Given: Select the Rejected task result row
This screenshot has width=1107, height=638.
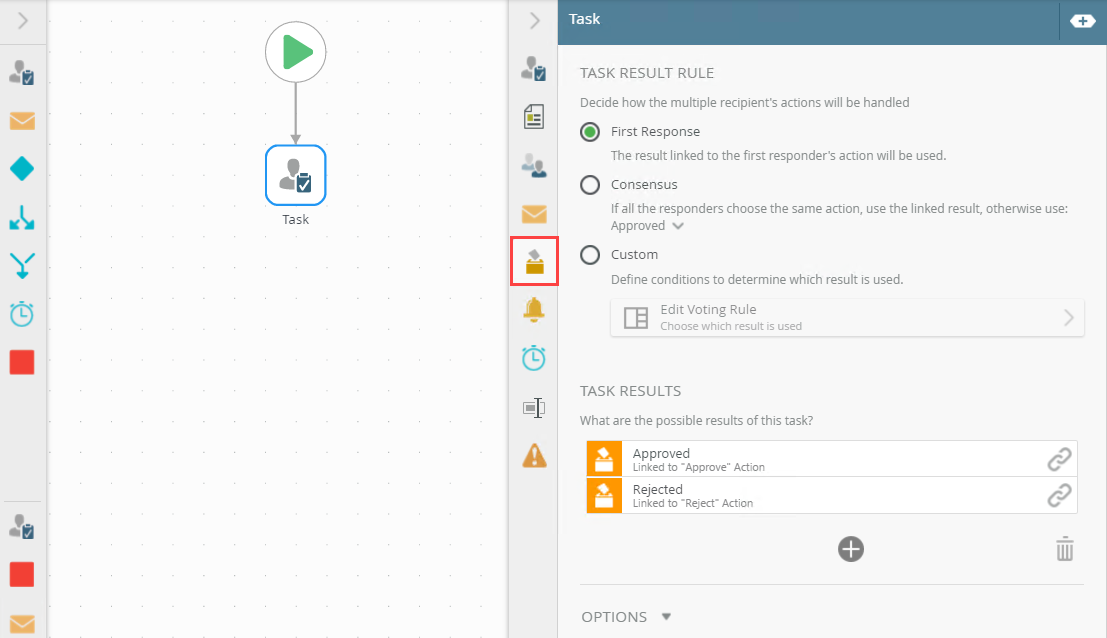Looking at the screenshot, I should coord(832,495).
